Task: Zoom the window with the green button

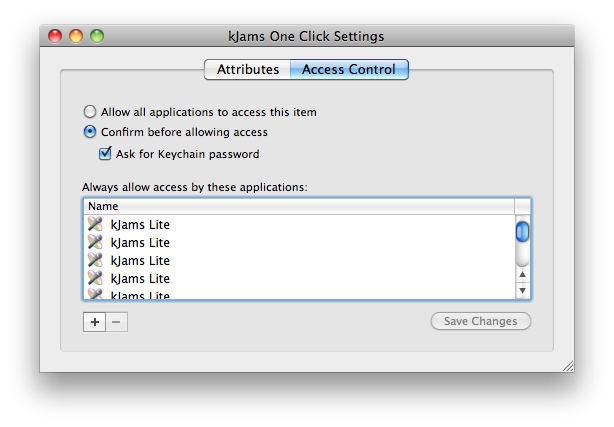Action: (97, 37)
